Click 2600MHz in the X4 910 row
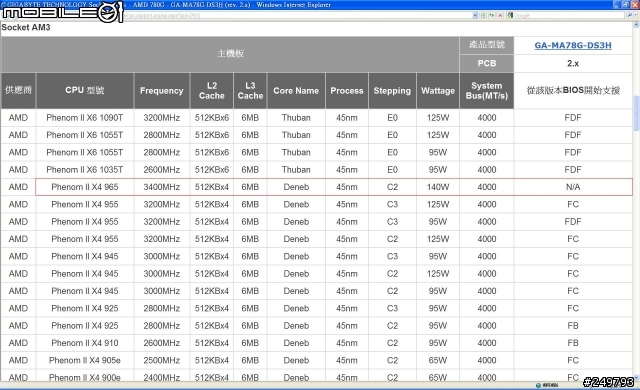The height and width of the screenshot is (390, 640). (x=162, y=343)
